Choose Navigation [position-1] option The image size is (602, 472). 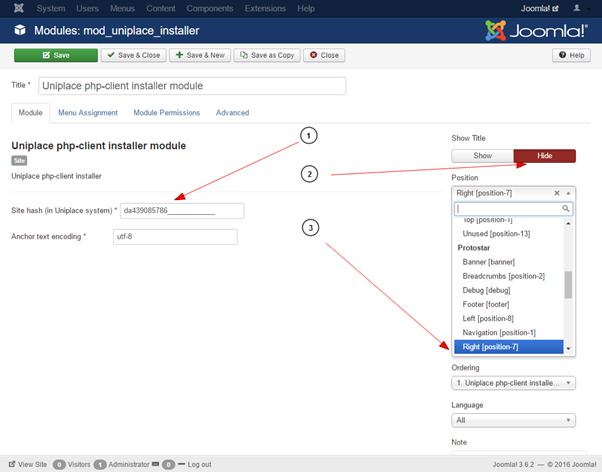tap(508, 333)
